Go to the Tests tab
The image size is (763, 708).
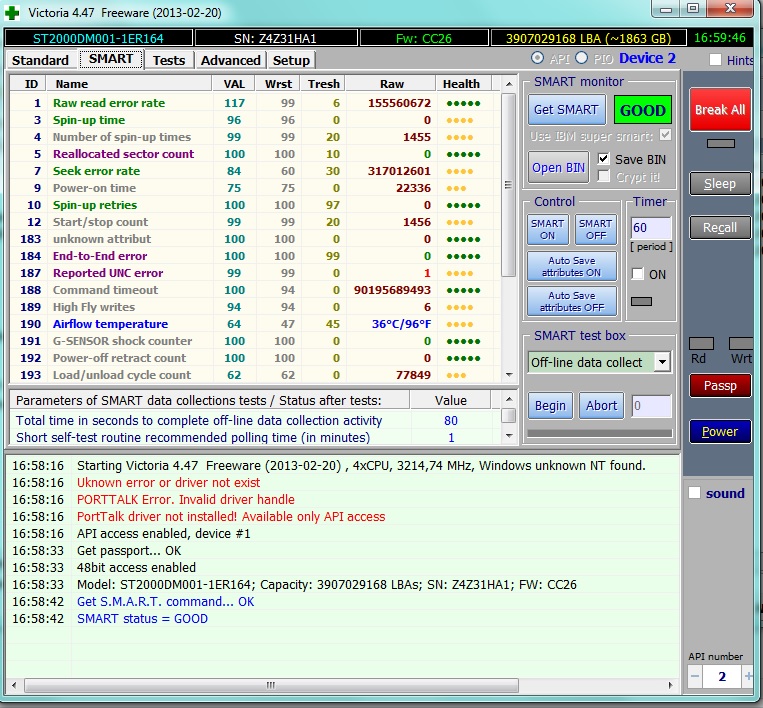pyautogui.click(x=169, y=60)
